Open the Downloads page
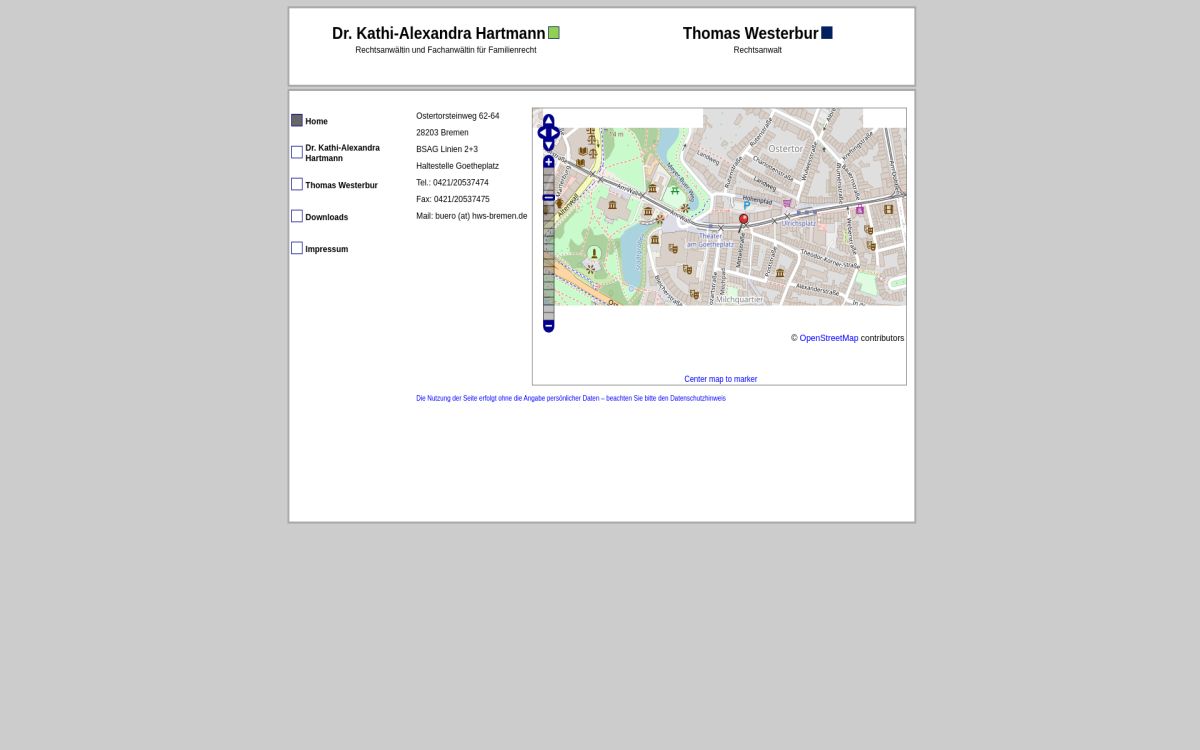This screenshot has height=750, width=1200. point(326,217)
